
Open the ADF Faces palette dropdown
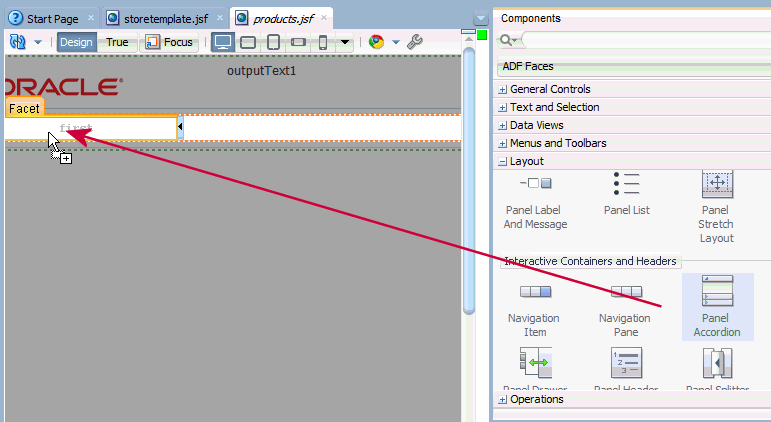point(634,66)
